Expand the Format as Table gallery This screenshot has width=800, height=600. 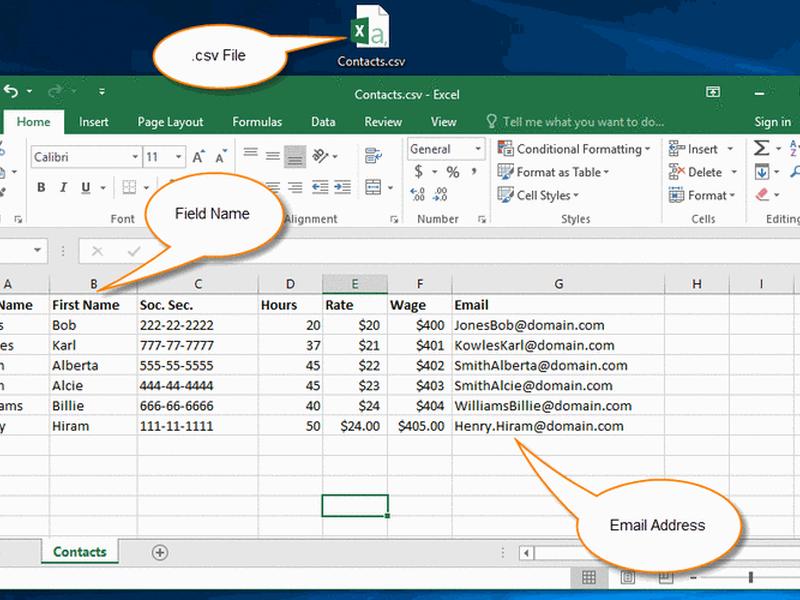point(554,172)
